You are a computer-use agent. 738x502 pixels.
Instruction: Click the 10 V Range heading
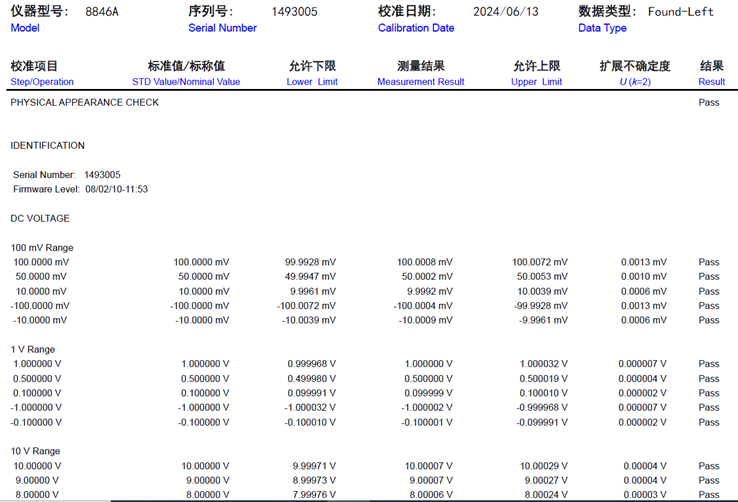(35, 451)
